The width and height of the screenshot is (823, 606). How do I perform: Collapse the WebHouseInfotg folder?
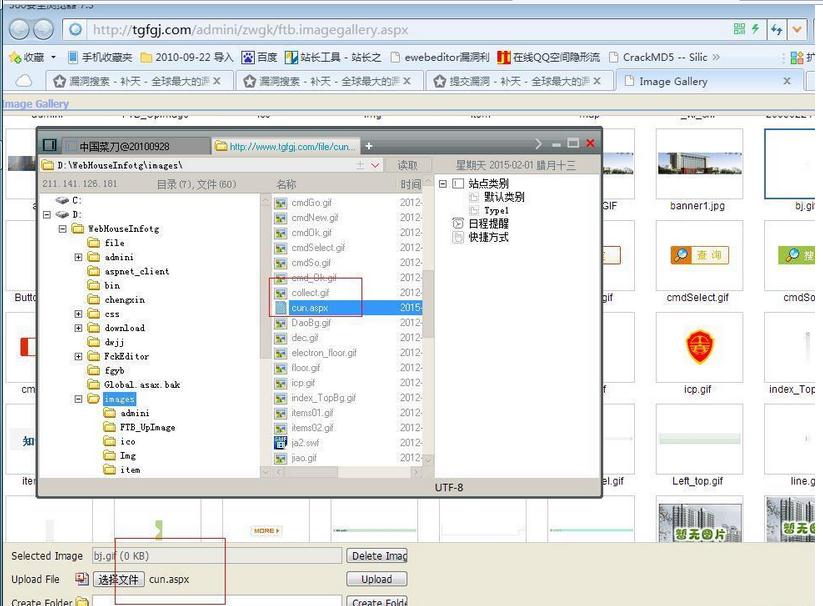(x=62, y=229)
